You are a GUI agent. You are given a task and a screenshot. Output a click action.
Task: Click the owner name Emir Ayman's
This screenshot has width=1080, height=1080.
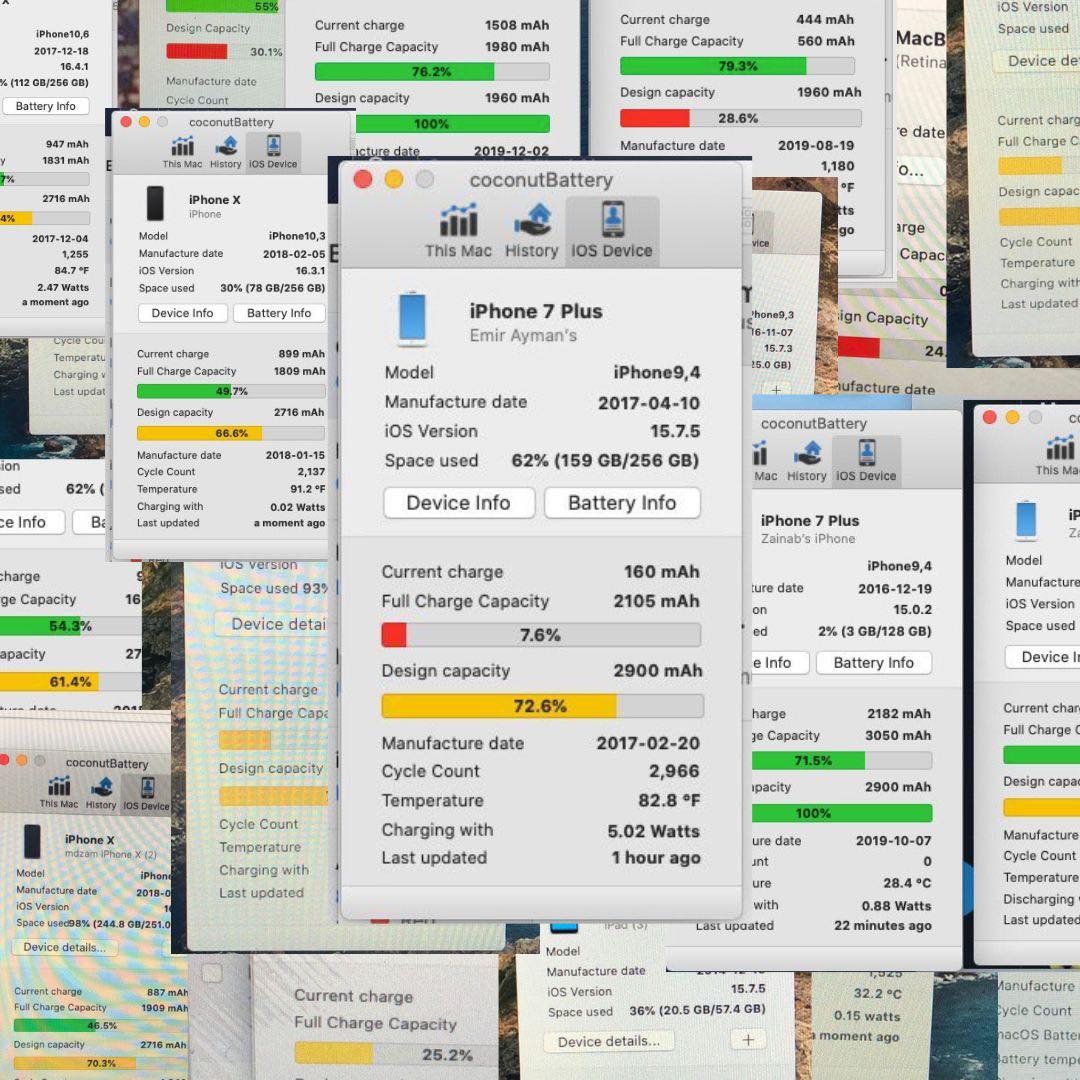pyautogui.click(x=523, y=335)
